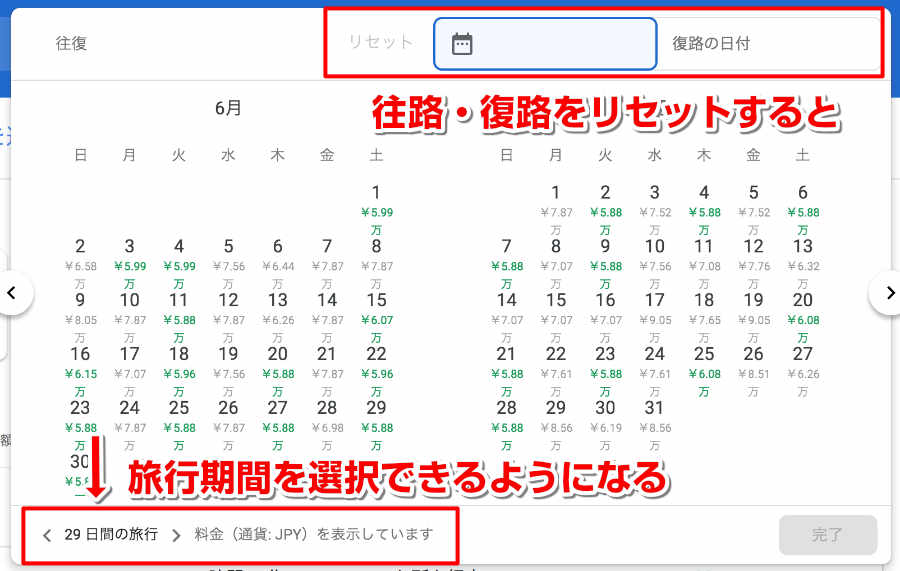
Task: Pick June 18 priced ¥5.96万
Action: point(179,371)
